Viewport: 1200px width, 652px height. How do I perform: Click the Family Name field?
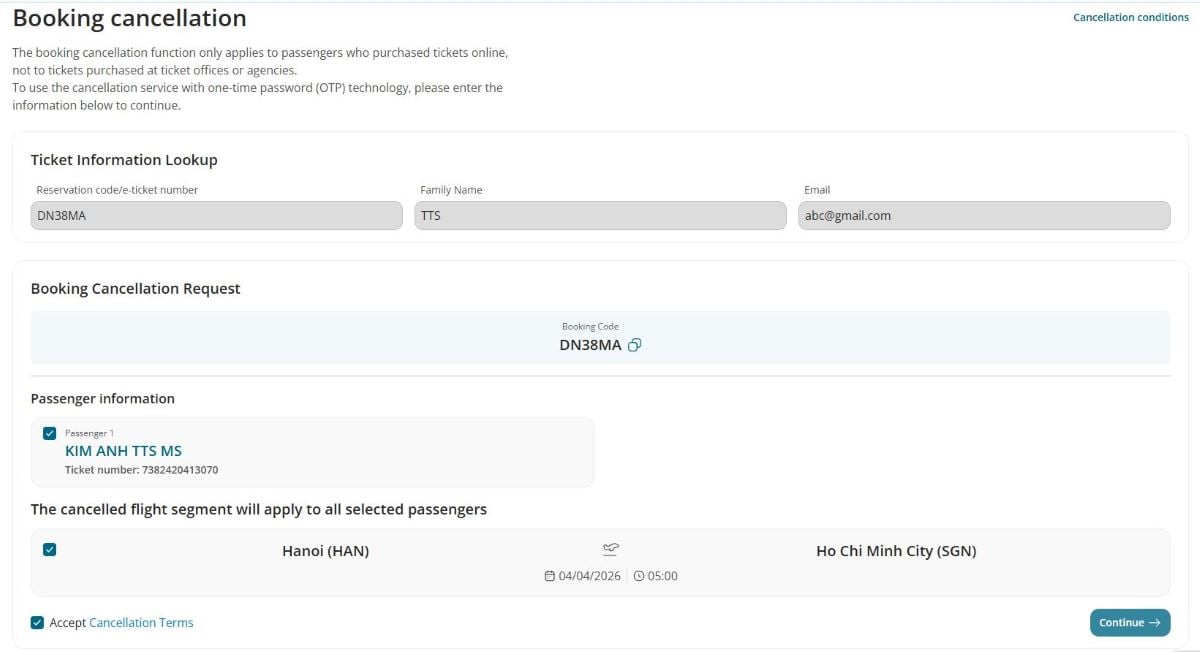point(600,215)
